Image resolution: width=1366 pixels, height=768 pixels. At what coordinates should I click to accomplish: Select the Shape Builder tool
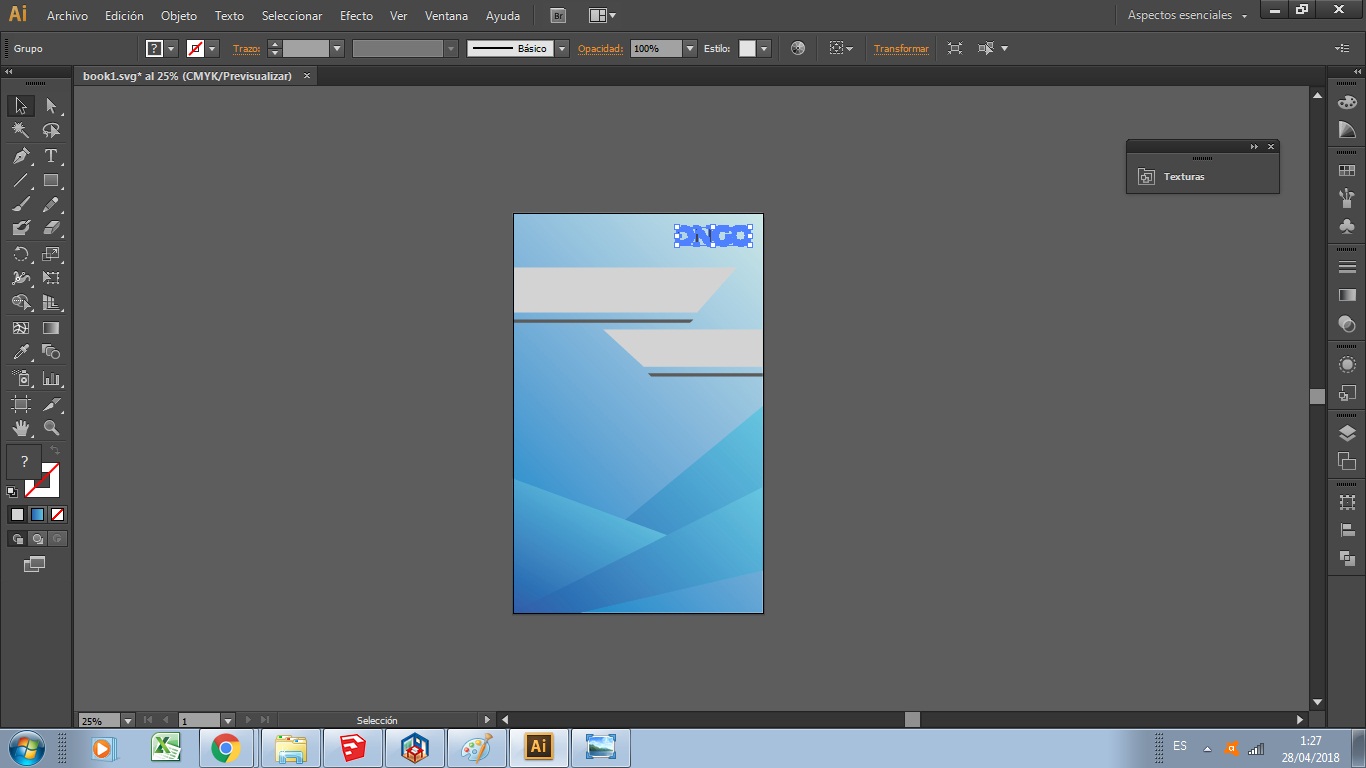20,302
